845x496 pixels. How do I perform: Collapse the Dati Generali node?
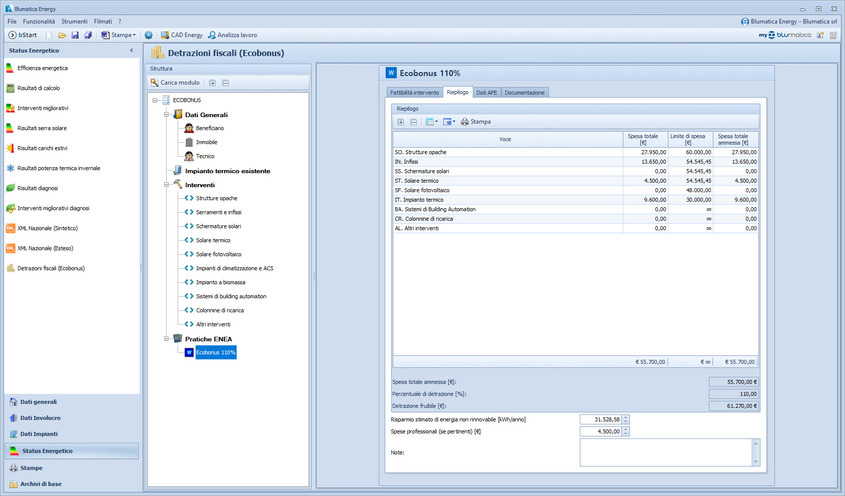[167, 115]
